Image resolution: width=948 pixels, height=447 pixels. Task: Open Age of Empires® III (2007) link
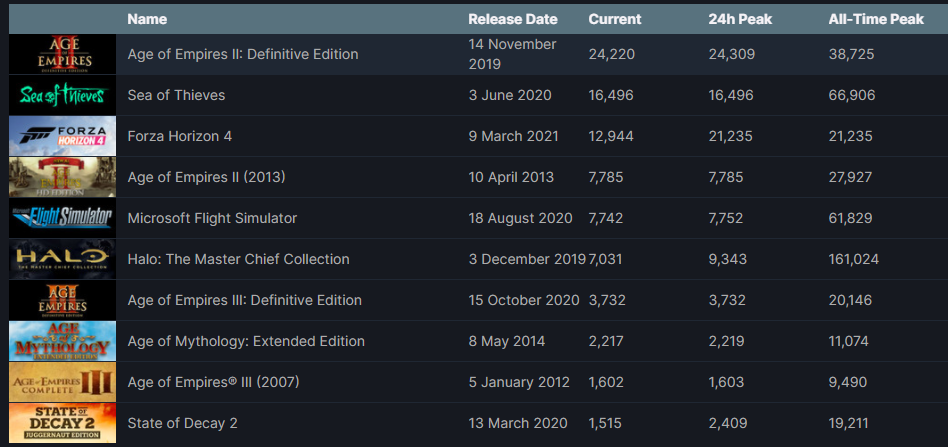(213, 382)
